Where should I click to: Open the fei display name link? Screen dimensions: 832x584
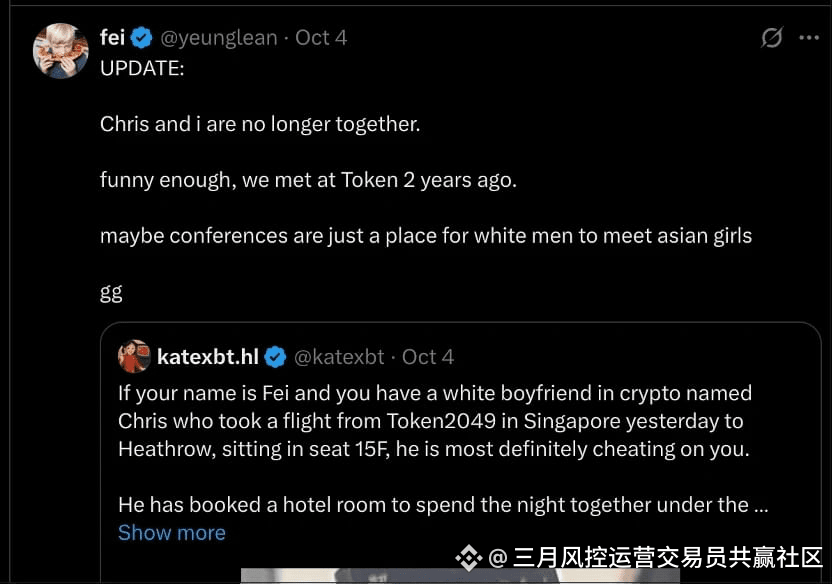coord(112,38)
